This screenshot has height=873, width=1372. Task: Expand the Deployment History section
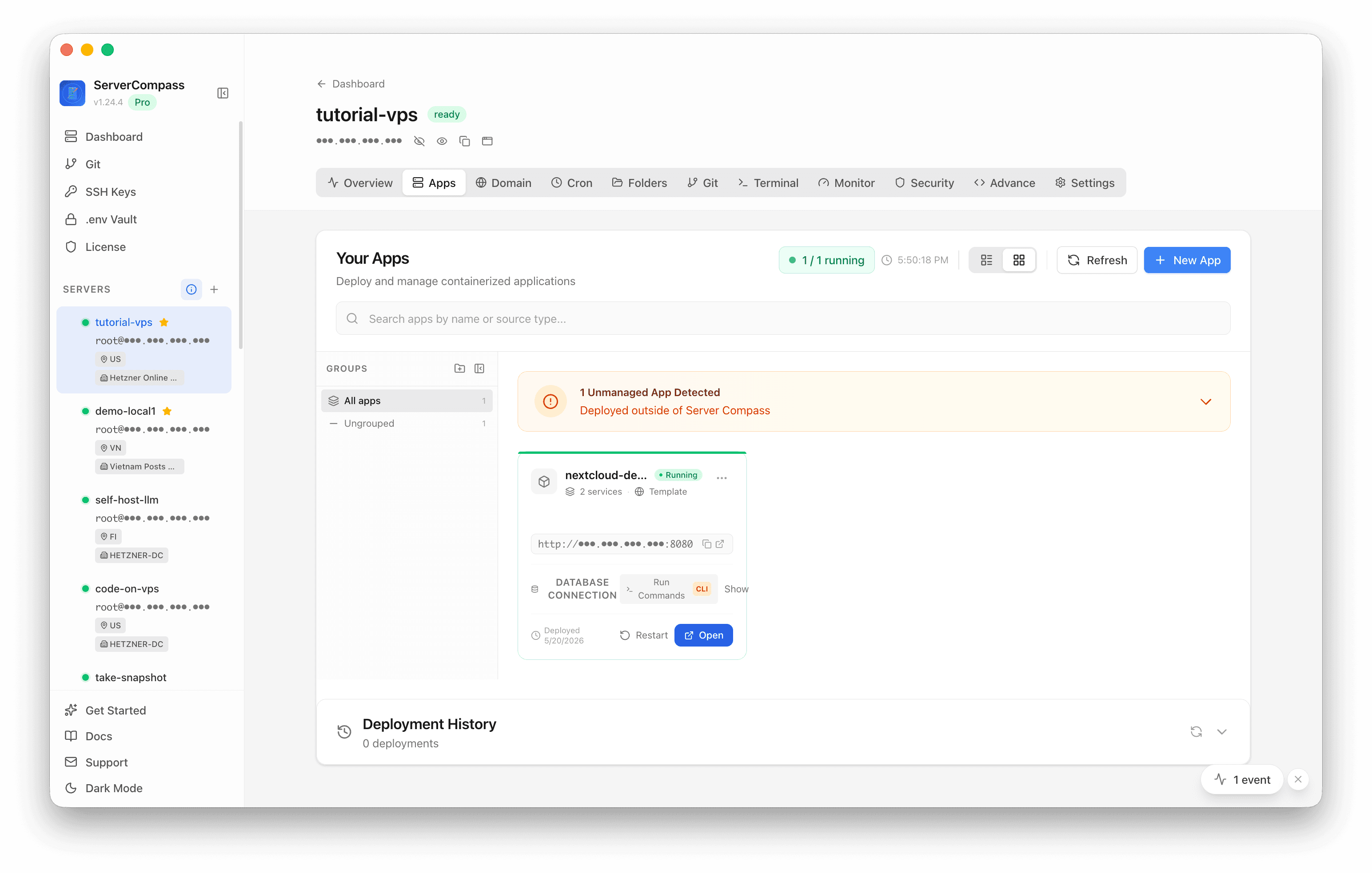pyautogui.click(x=1221, y=732)
